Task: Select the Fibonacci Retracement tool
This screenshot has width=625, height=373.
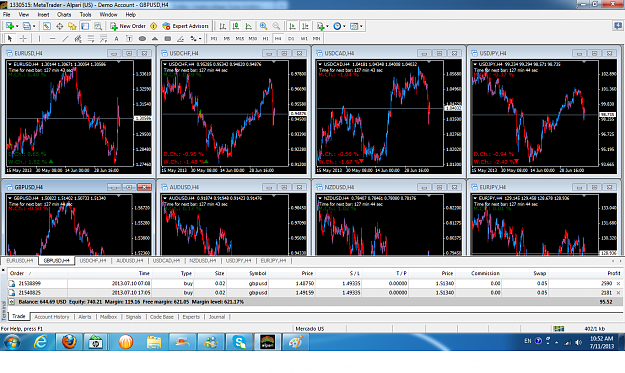Action: click(91, 39)
